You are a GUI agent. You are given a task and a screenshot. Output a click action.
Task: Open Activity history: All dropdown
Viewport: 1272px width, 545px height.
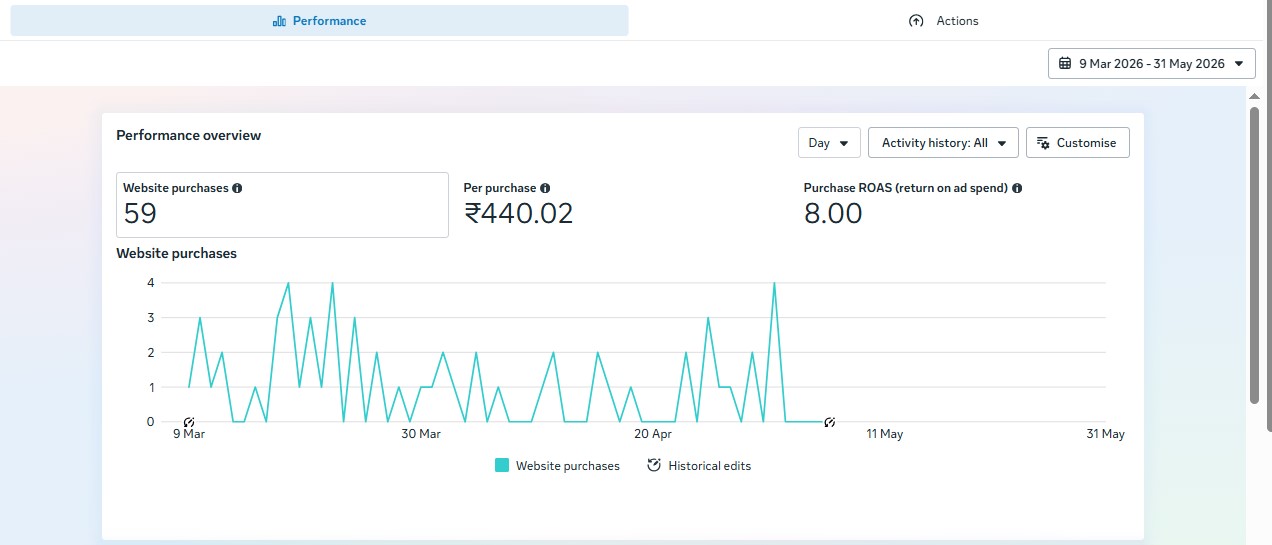[943, 143]
